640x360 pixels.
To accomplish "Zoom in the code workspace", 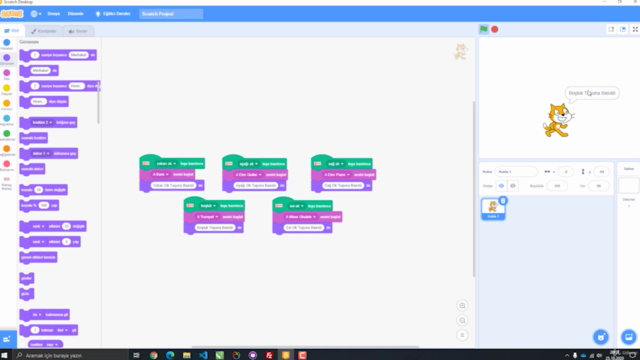I will click(462, 306).
